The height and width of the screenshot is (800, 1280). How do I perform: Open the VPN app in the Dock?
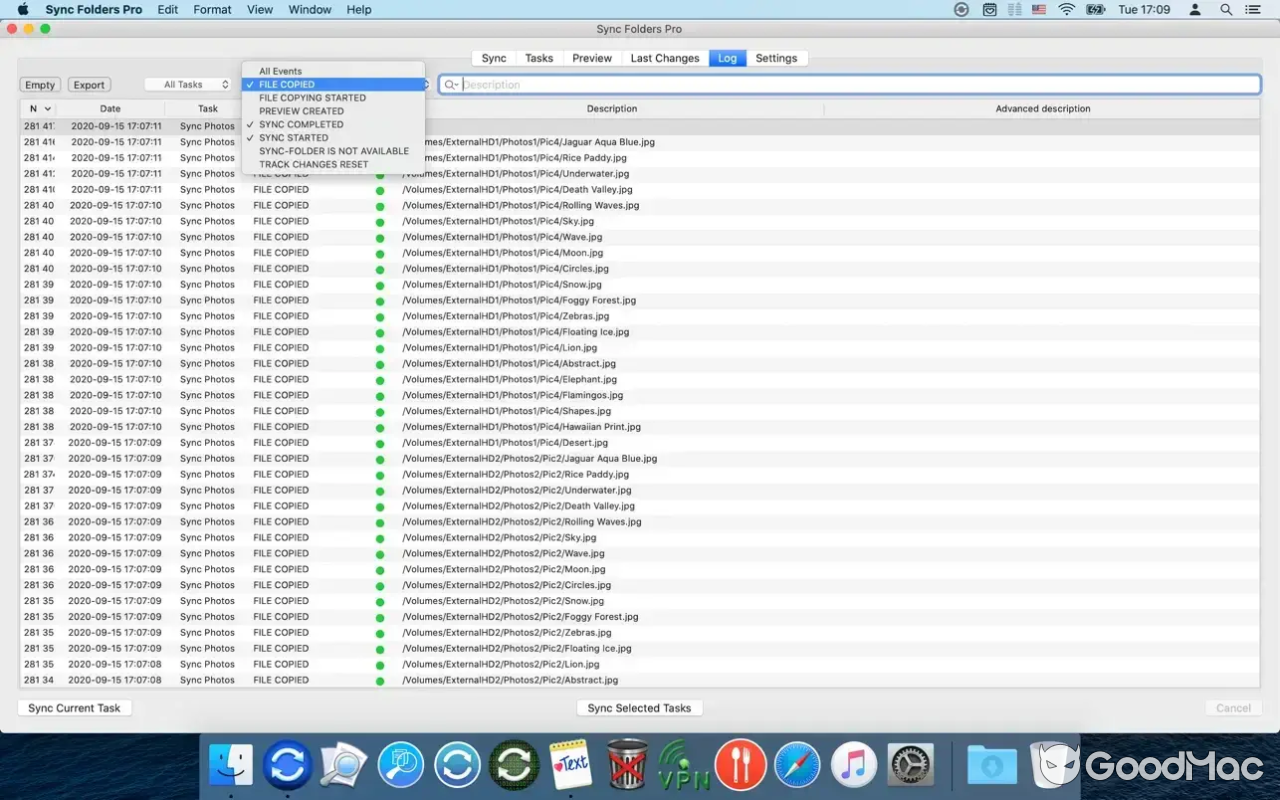tap(684, 764)
